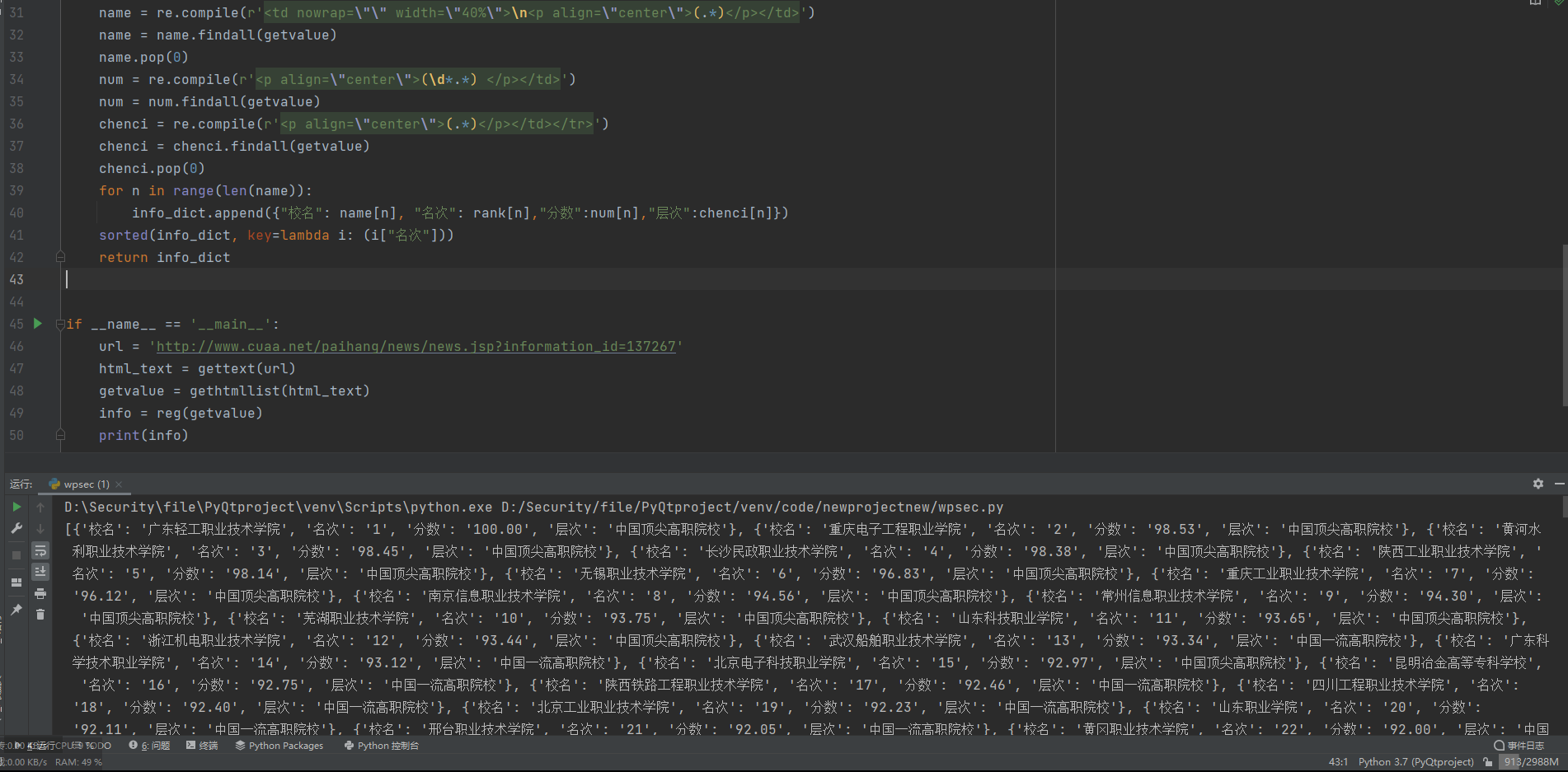Open the Problems tool window tab
Screen dimensions: 1568x772
[x=150, y=746]
